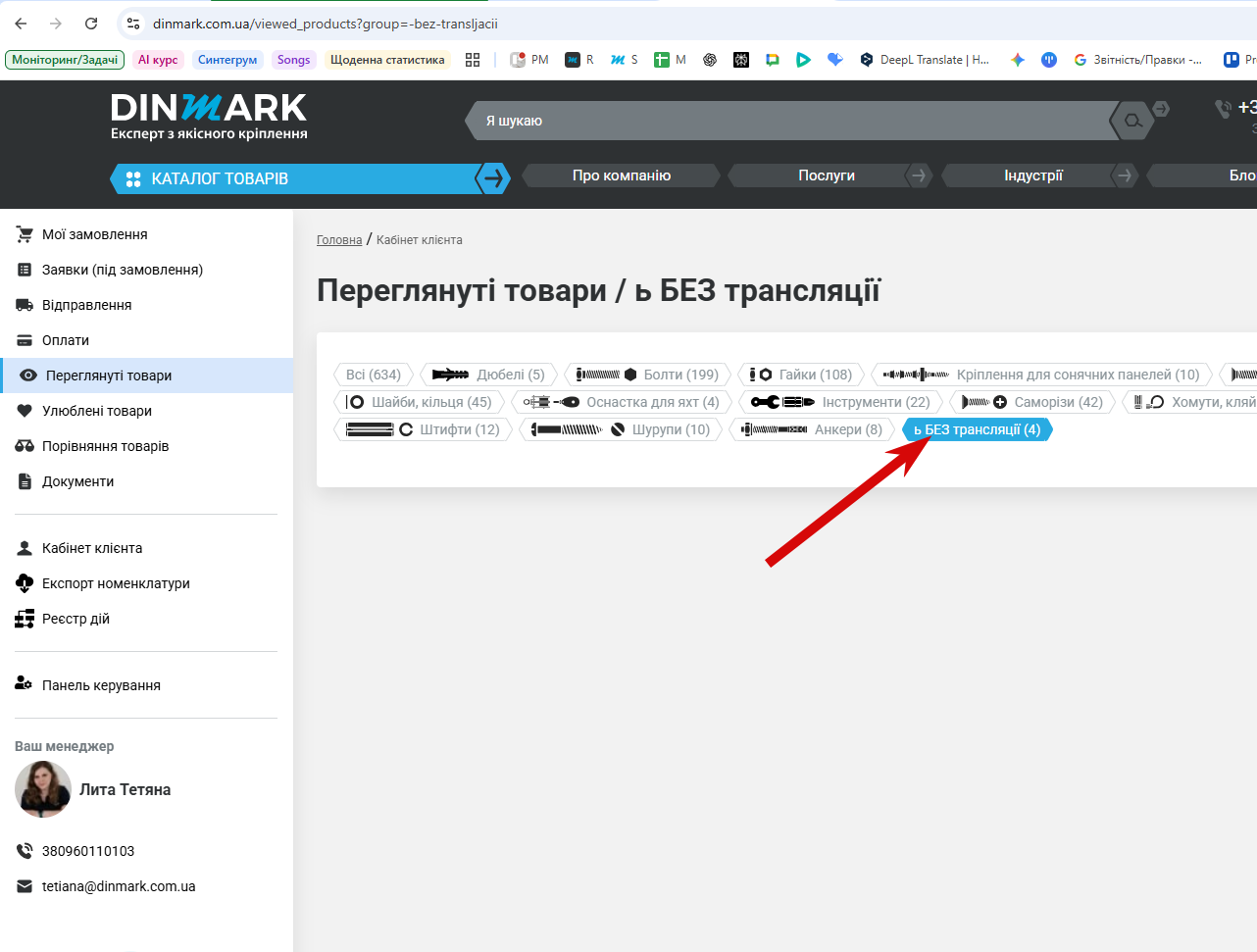Open КАТАЛОГ ТОВАРІВ menu

pos(294,178)
